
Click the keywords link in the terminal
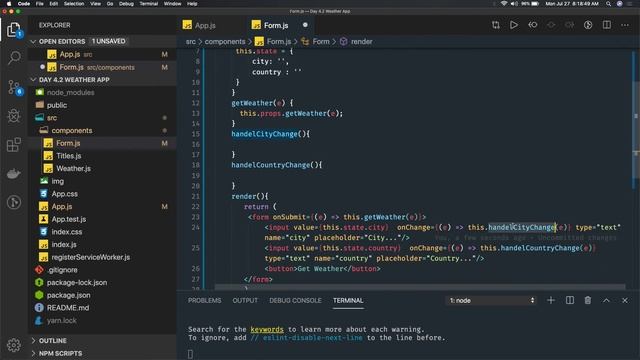(267, 329)
